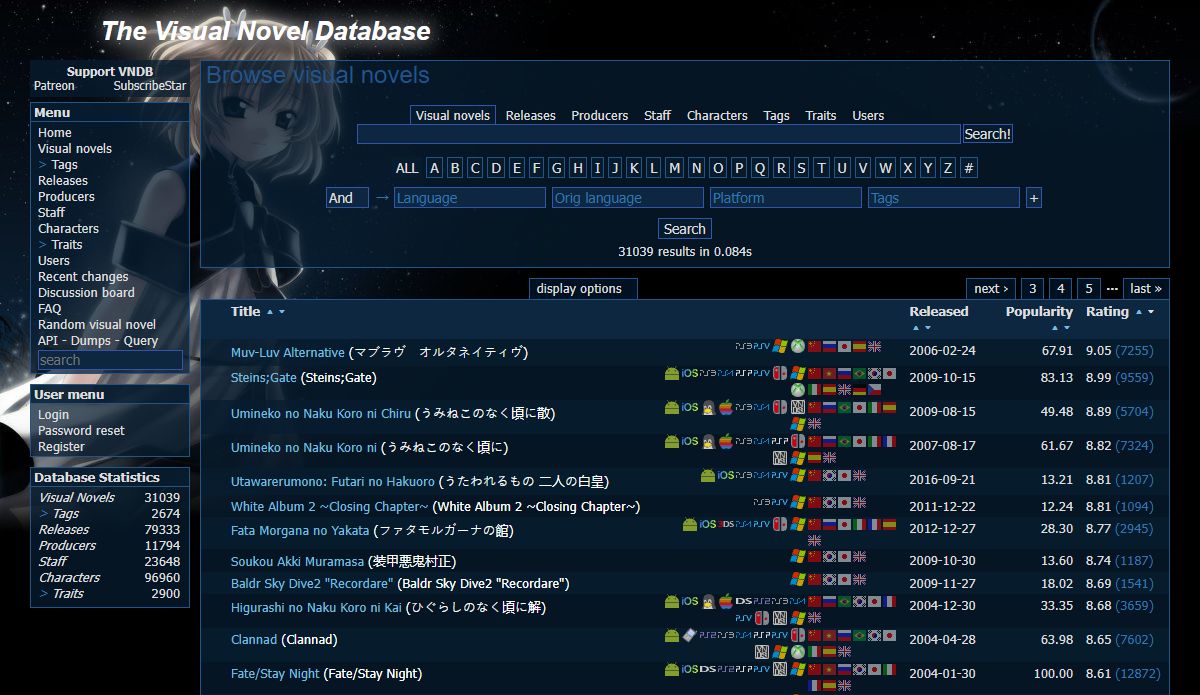
Task: Open the Tags filter field
Action: [x=943, y=198]
